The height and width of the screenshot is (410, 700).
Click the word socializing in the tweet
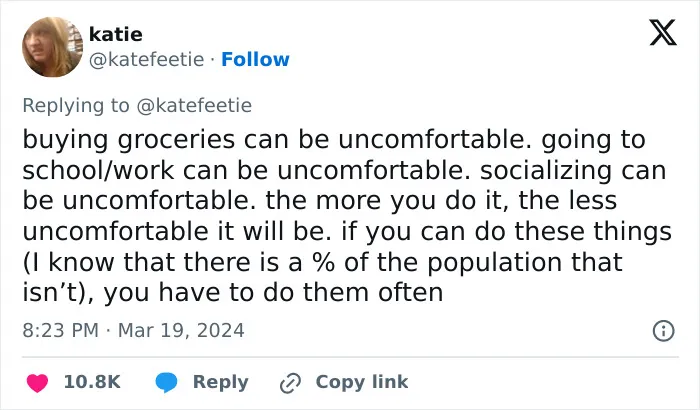(546, 171)
